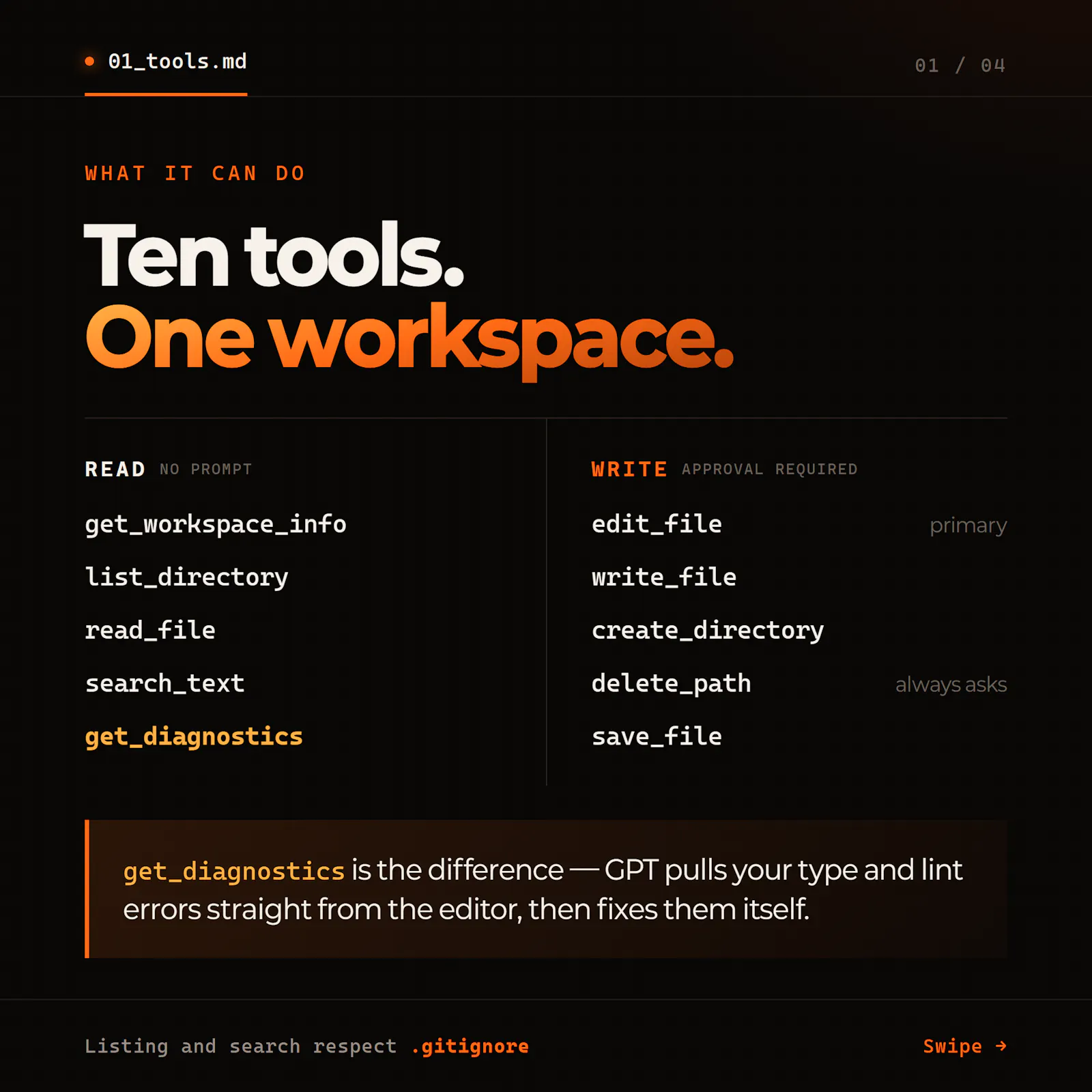
Task: Click the arrow icon next to Swipe
Action: click(x=1001, y=1046)
